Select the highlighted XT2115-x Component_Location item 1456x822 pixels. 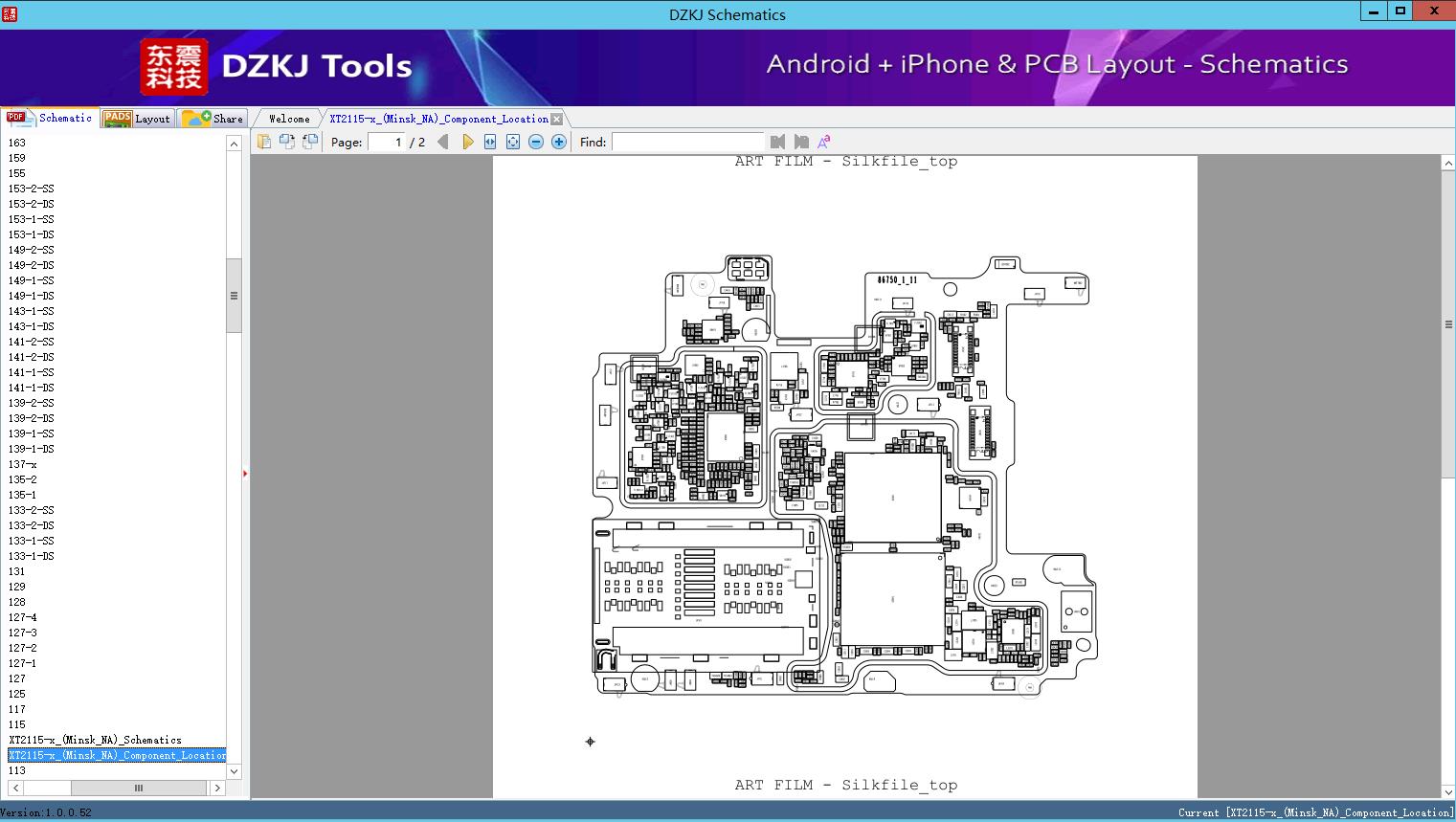[117, 755]
